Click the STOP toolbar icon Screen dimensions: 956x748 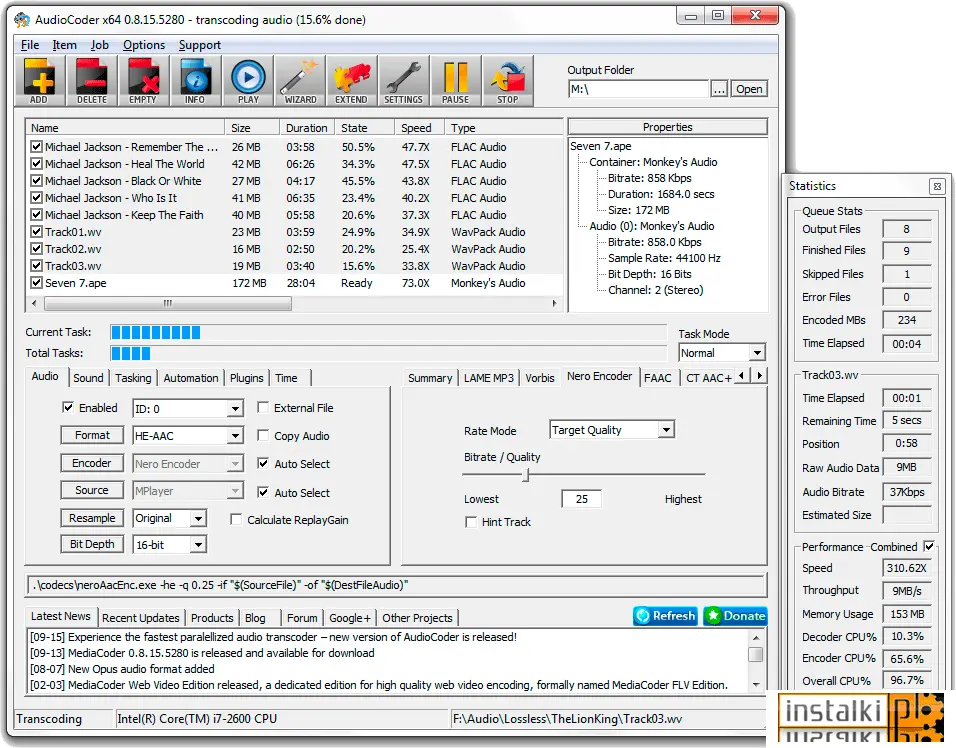pos(507,81)
